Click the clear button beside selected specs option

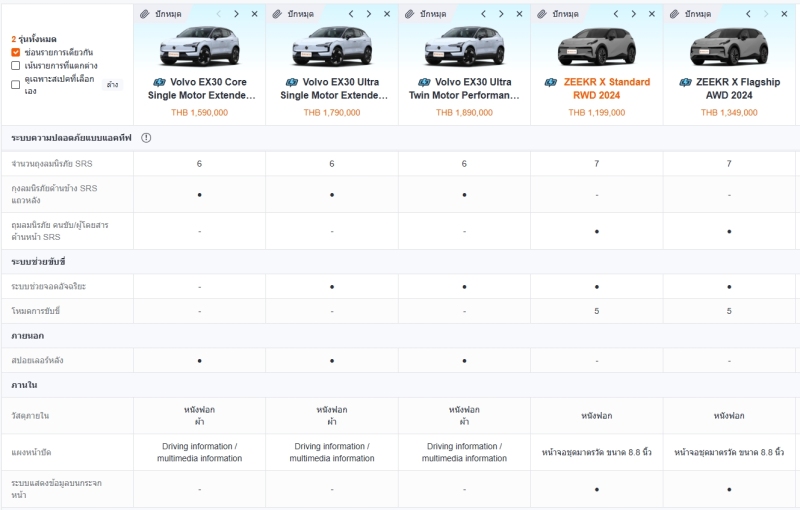click(112, 85)
